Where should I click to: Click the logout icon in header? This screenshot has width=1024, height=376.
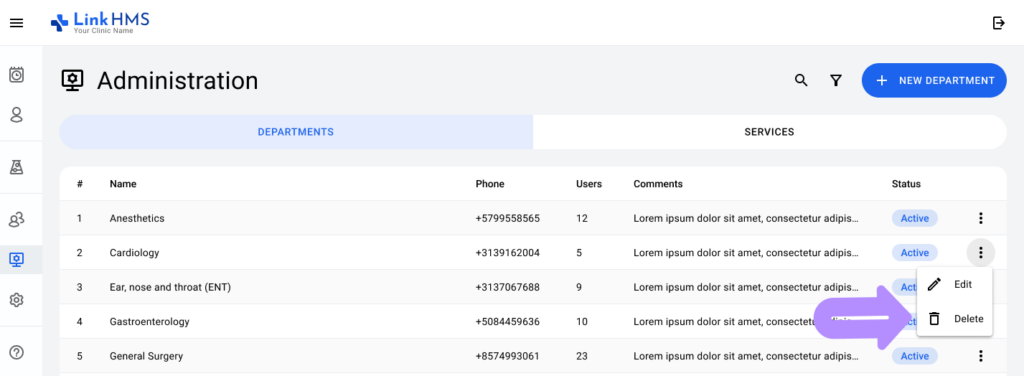[999, 23]
